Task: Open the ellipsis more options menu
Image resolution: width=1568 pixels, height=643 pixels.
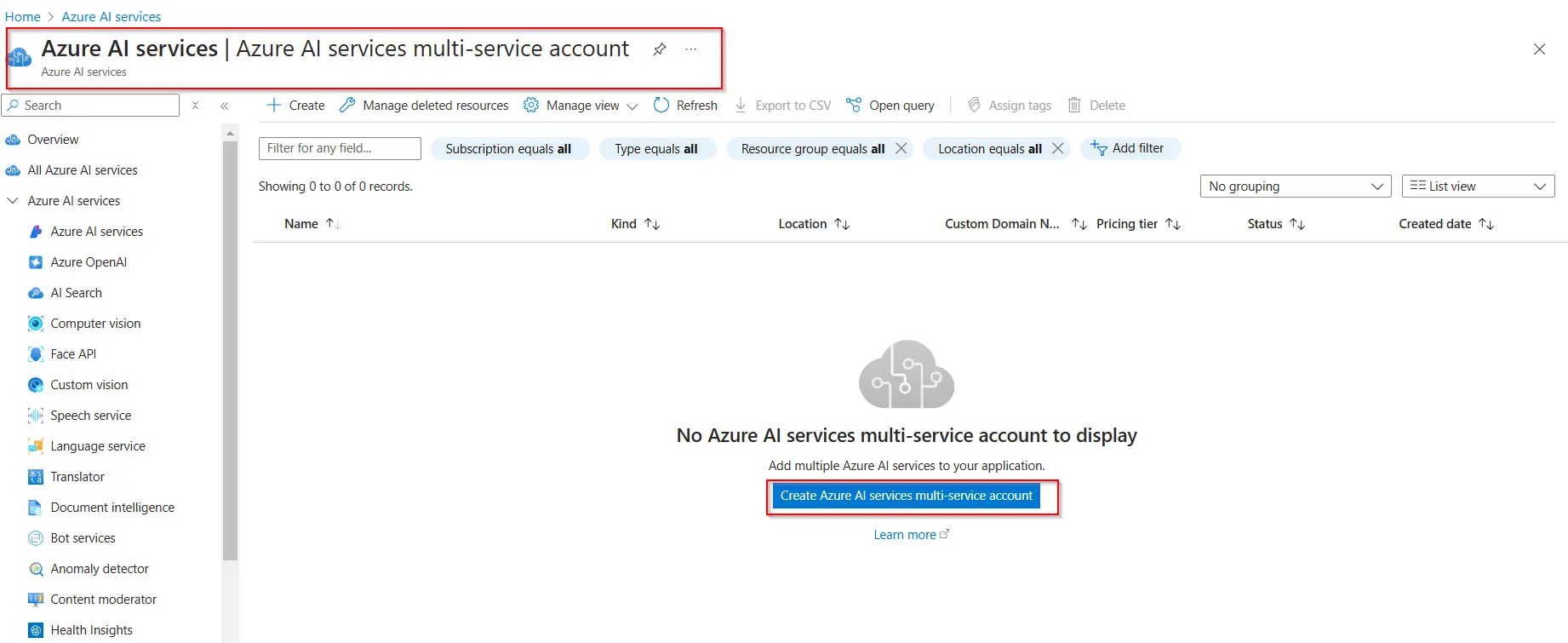Action: (x=691, y=49)
